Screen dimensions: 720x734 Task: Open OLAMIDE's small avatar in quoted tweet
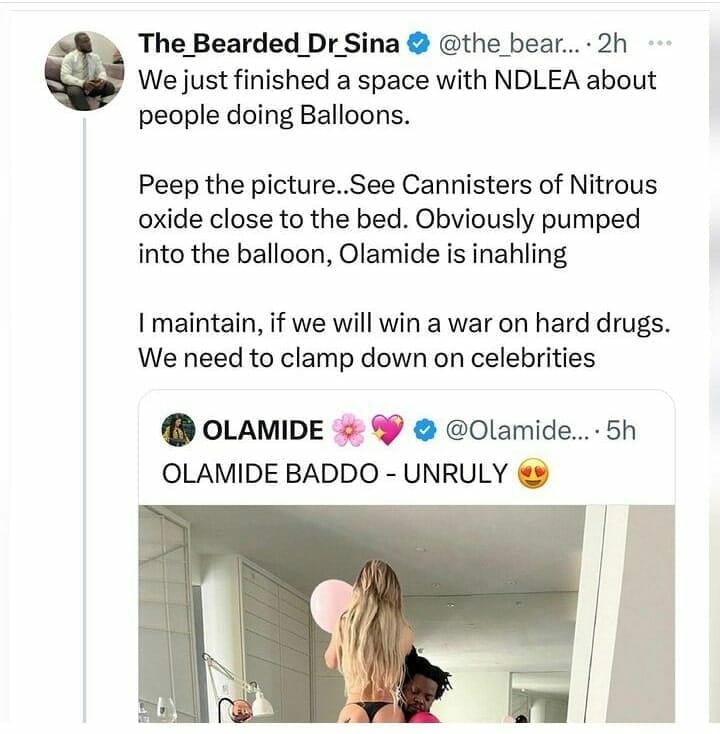coord(176,430)
